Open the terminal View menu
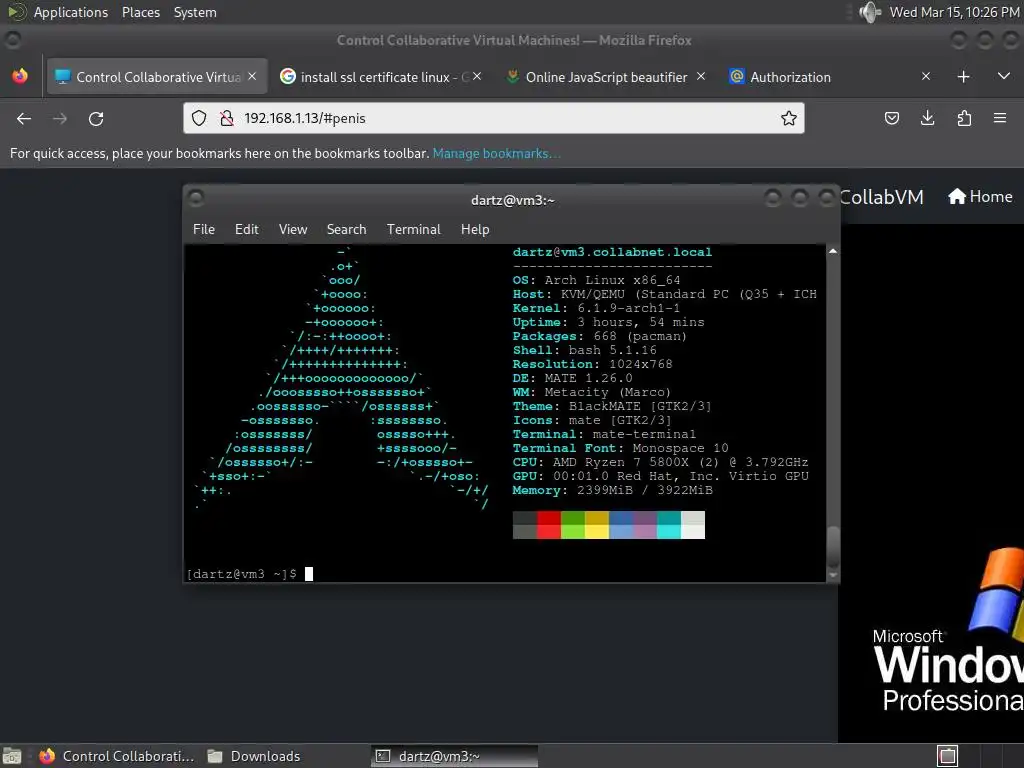The image size is (1024, 768). click(293, 229)
